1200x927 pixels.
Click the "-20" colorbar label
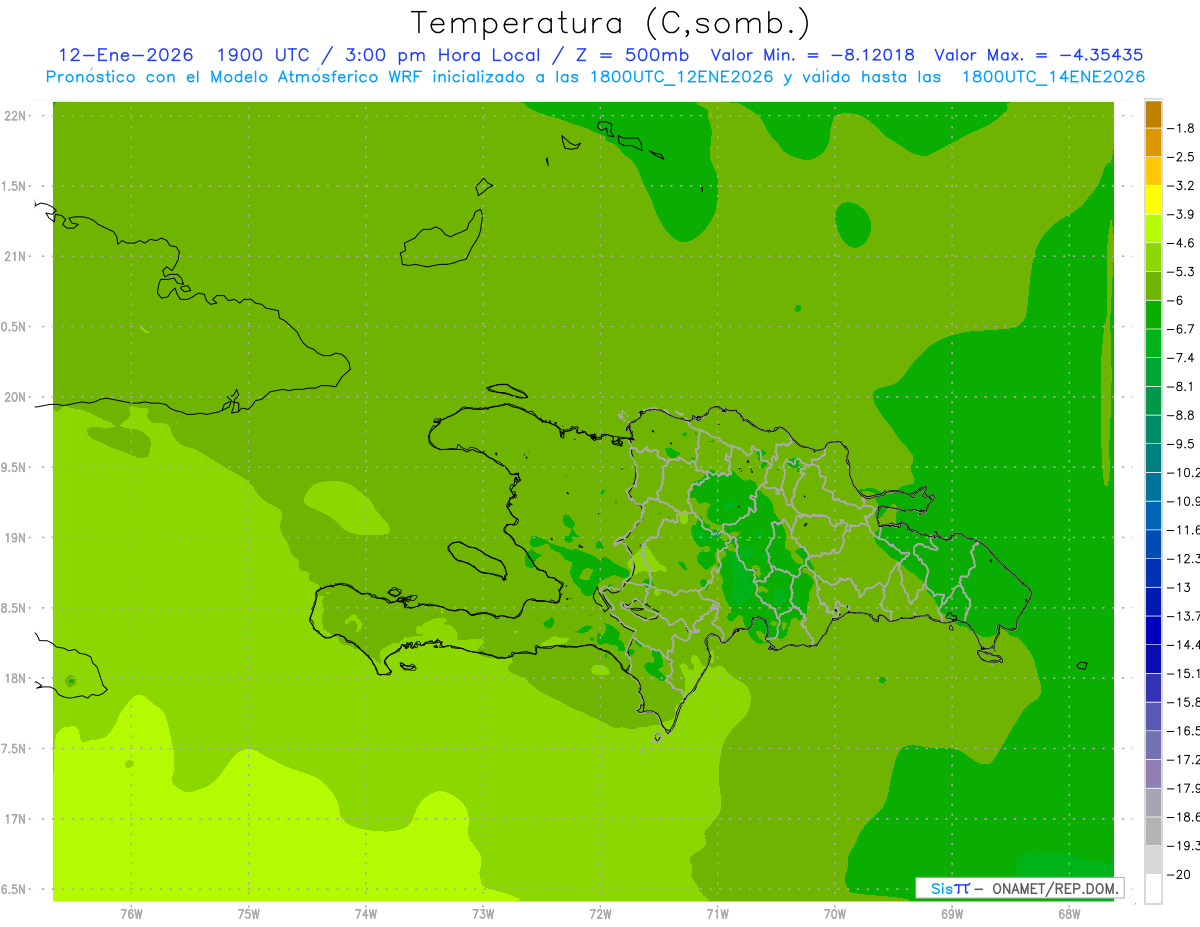click(1179, 874)
